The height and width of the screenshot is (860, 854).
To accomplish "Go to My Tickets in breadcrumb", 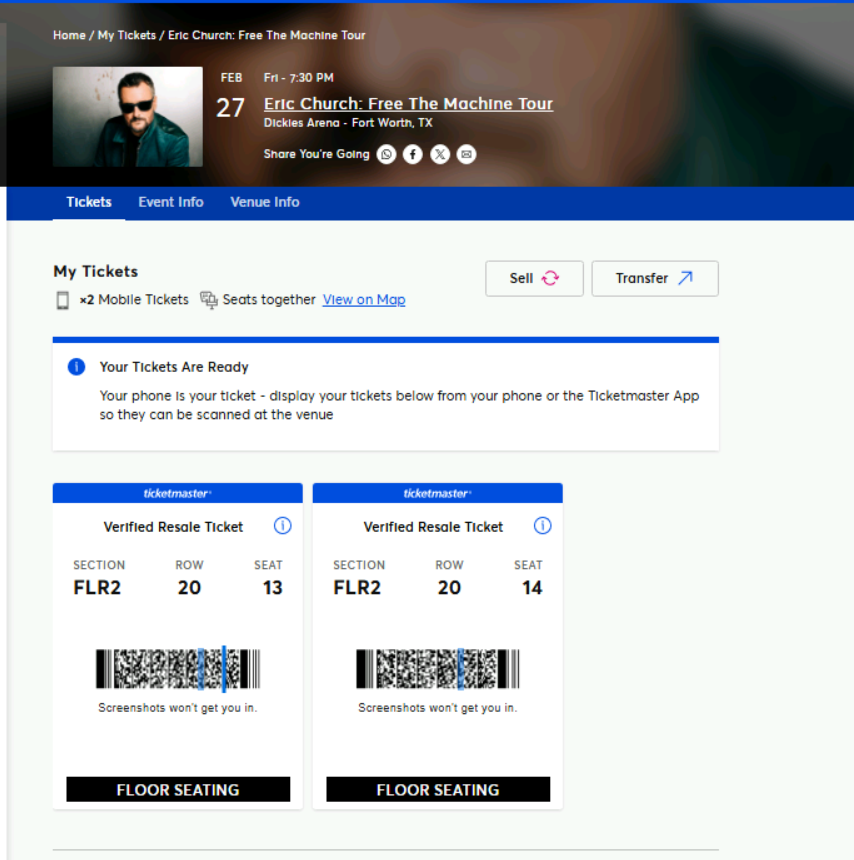I will pyautogui.click(x=127, y=35).
